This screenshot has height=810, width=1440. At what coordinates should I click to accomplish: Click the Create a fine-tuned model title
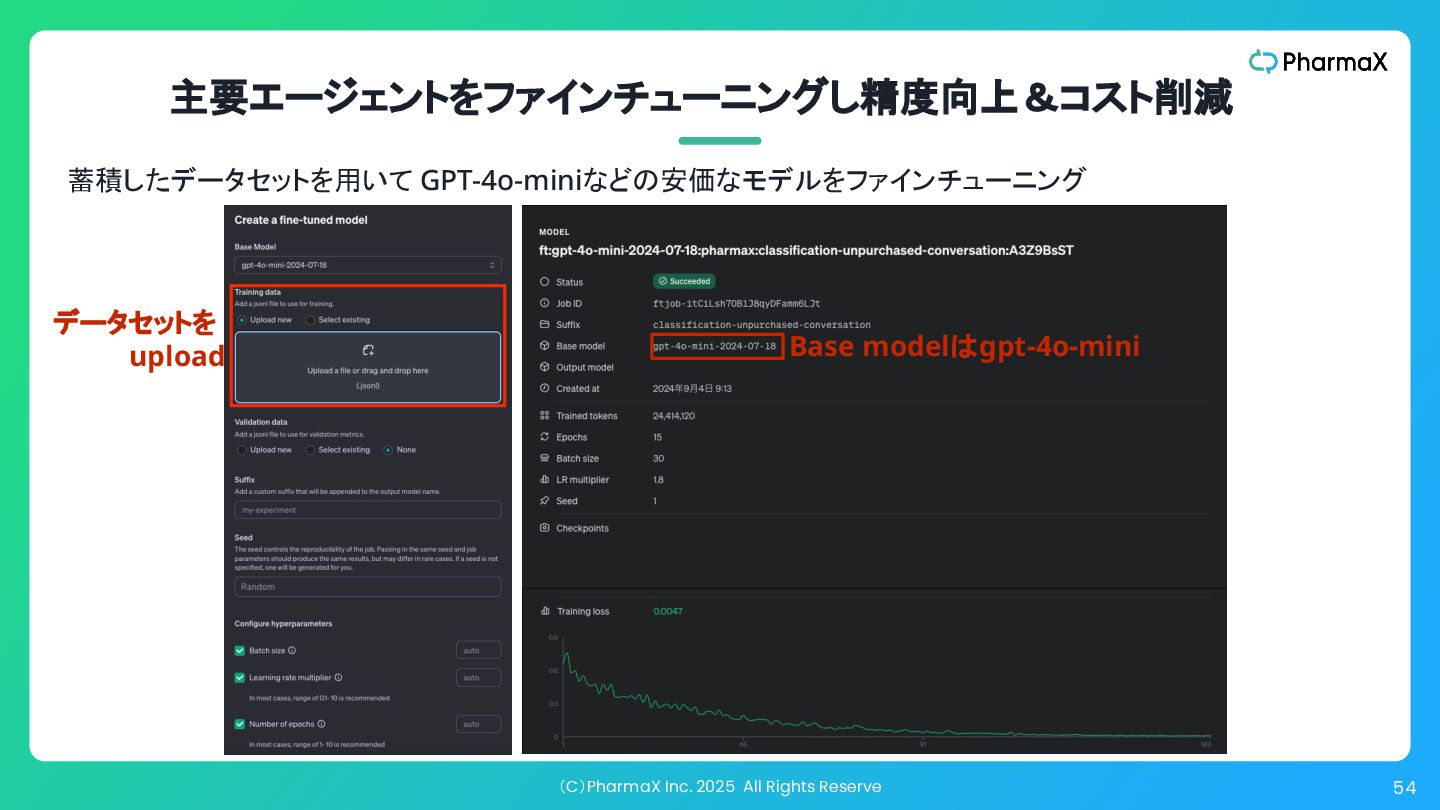coord(301,220)
